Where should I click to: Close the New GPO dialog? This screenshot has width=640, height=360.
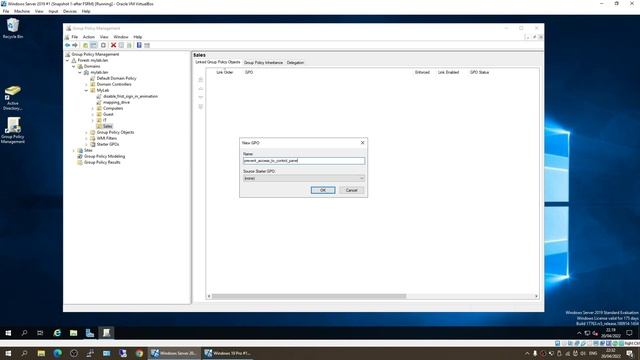362,143
